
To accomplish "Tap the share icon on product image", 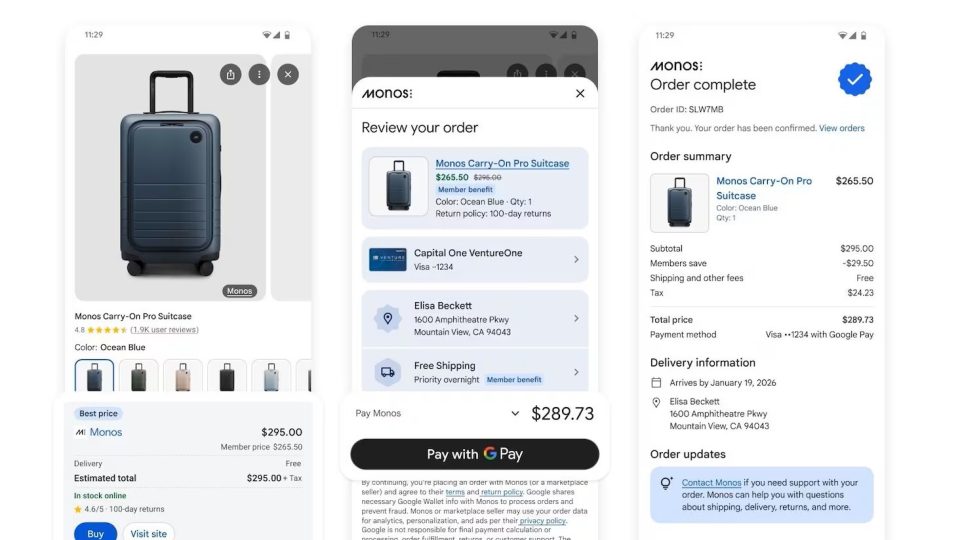I will [231, 74].
